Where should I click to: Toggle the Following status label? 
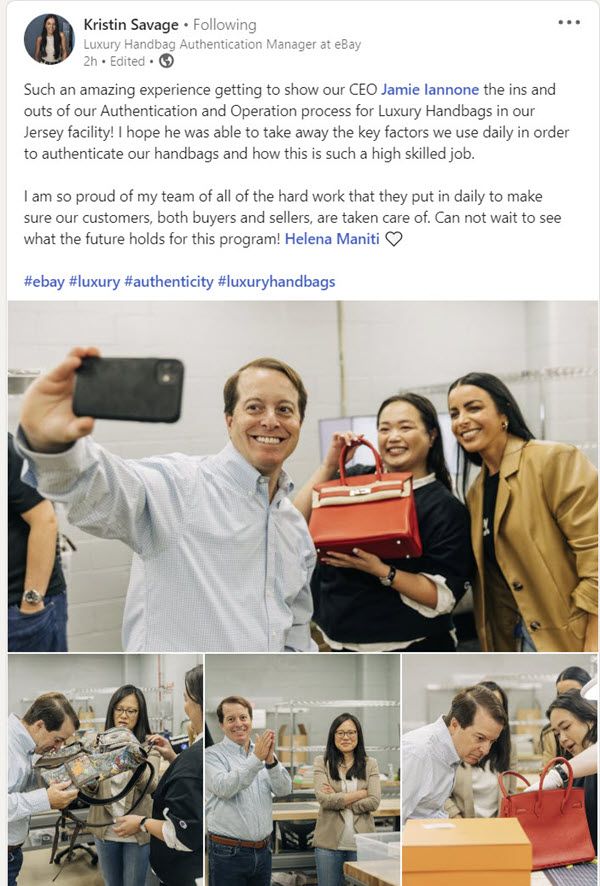click(x=225, y=25)
